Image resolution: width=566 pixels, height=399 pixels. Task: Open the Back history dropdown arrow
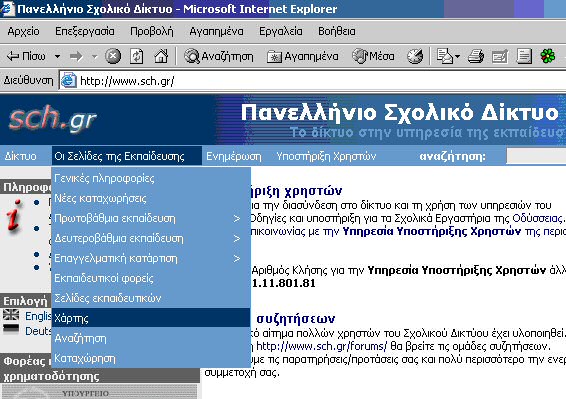click(x=57, y=57)
